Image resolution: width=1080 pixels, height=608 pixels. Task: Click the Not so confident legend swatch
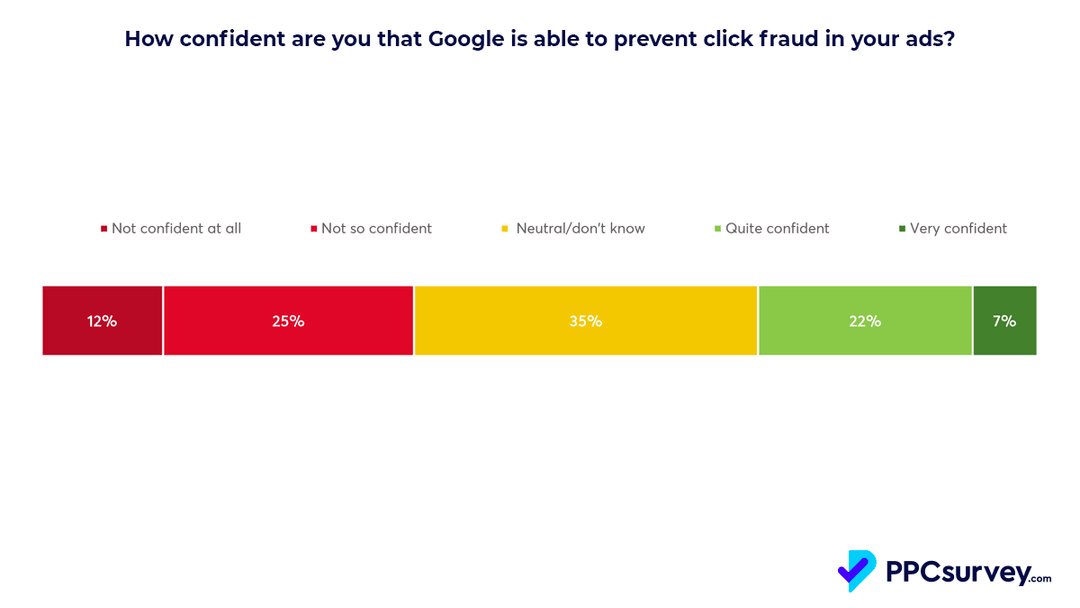pyautogui.click(x=313, y=229)
